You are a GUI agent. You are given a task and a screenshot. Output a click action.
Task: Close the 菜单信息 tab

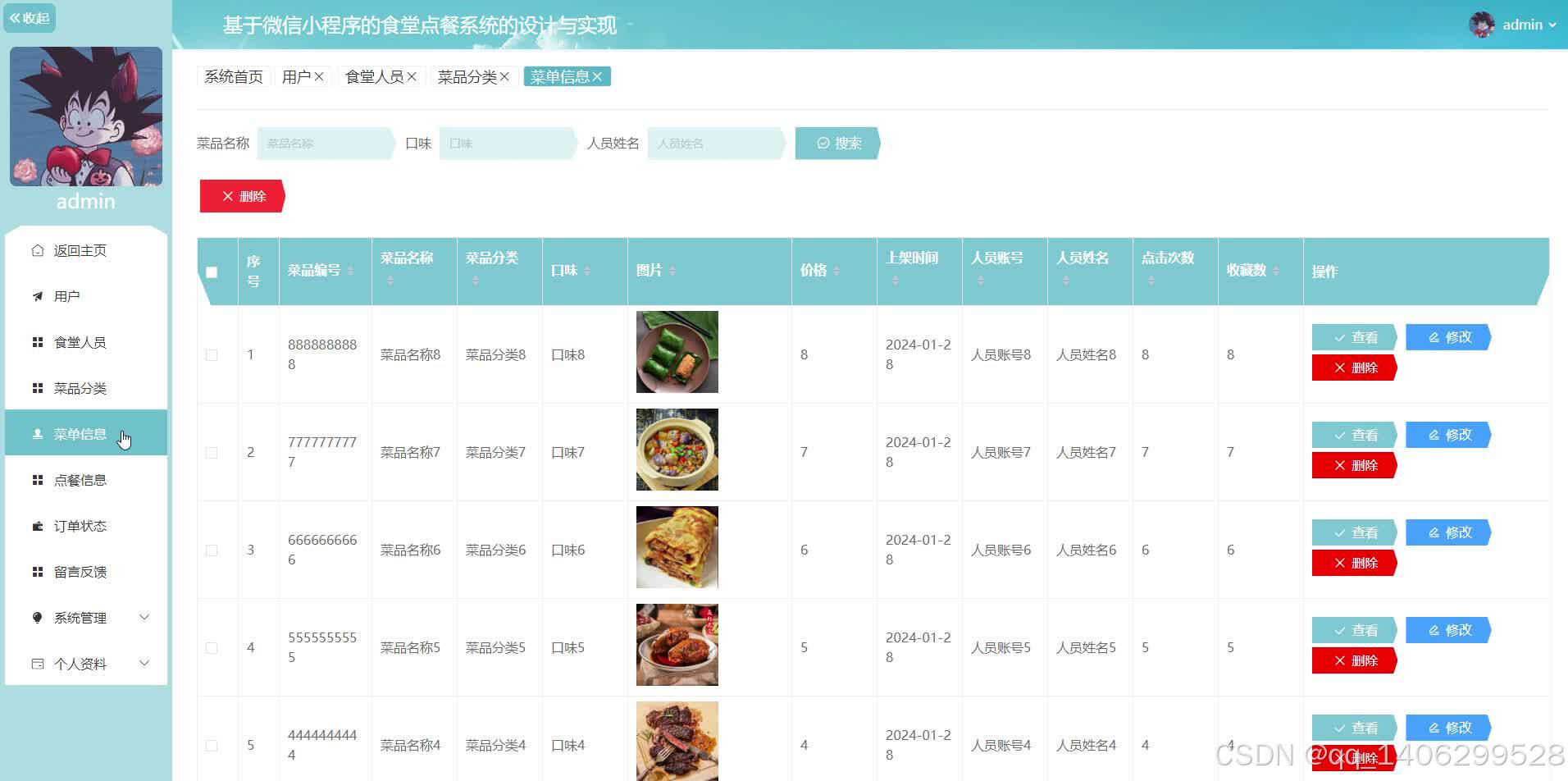tap(597, 76)
